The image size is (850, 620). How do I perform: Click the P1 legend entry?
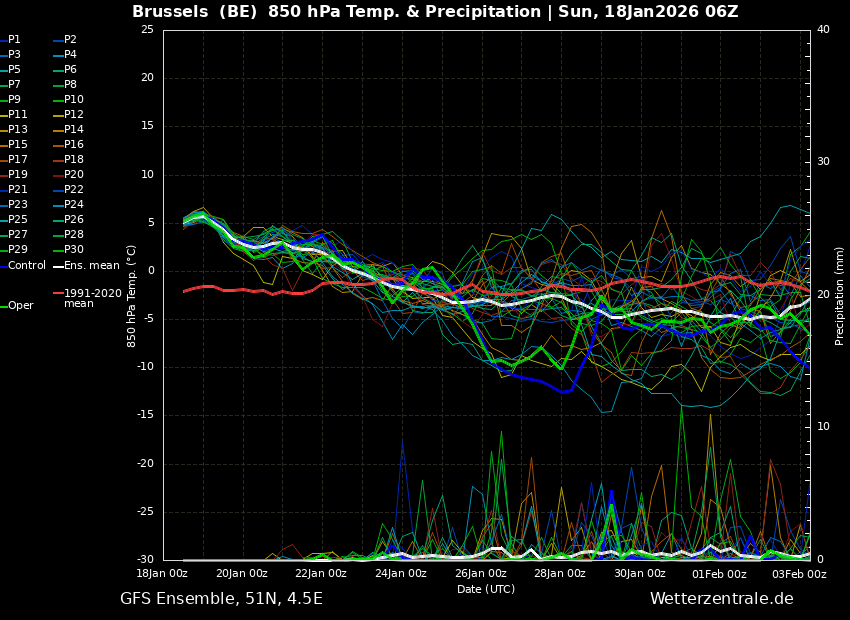click(x=14, y=40)
